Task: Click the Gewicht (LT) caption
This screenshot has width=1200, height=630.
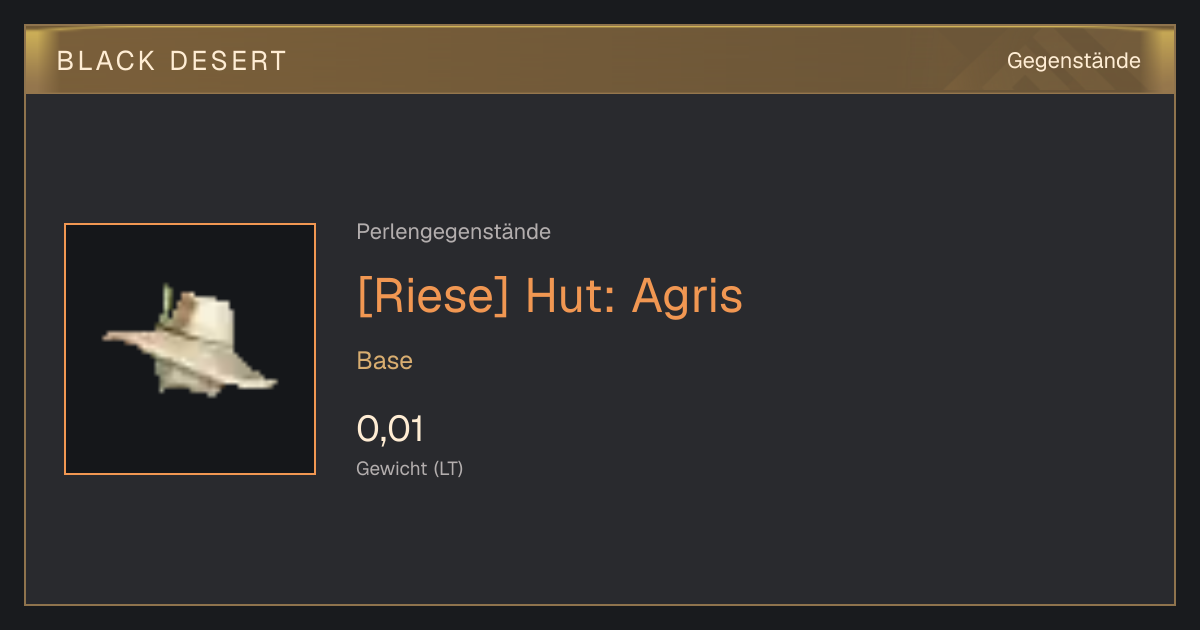Action: coord(410,468)
